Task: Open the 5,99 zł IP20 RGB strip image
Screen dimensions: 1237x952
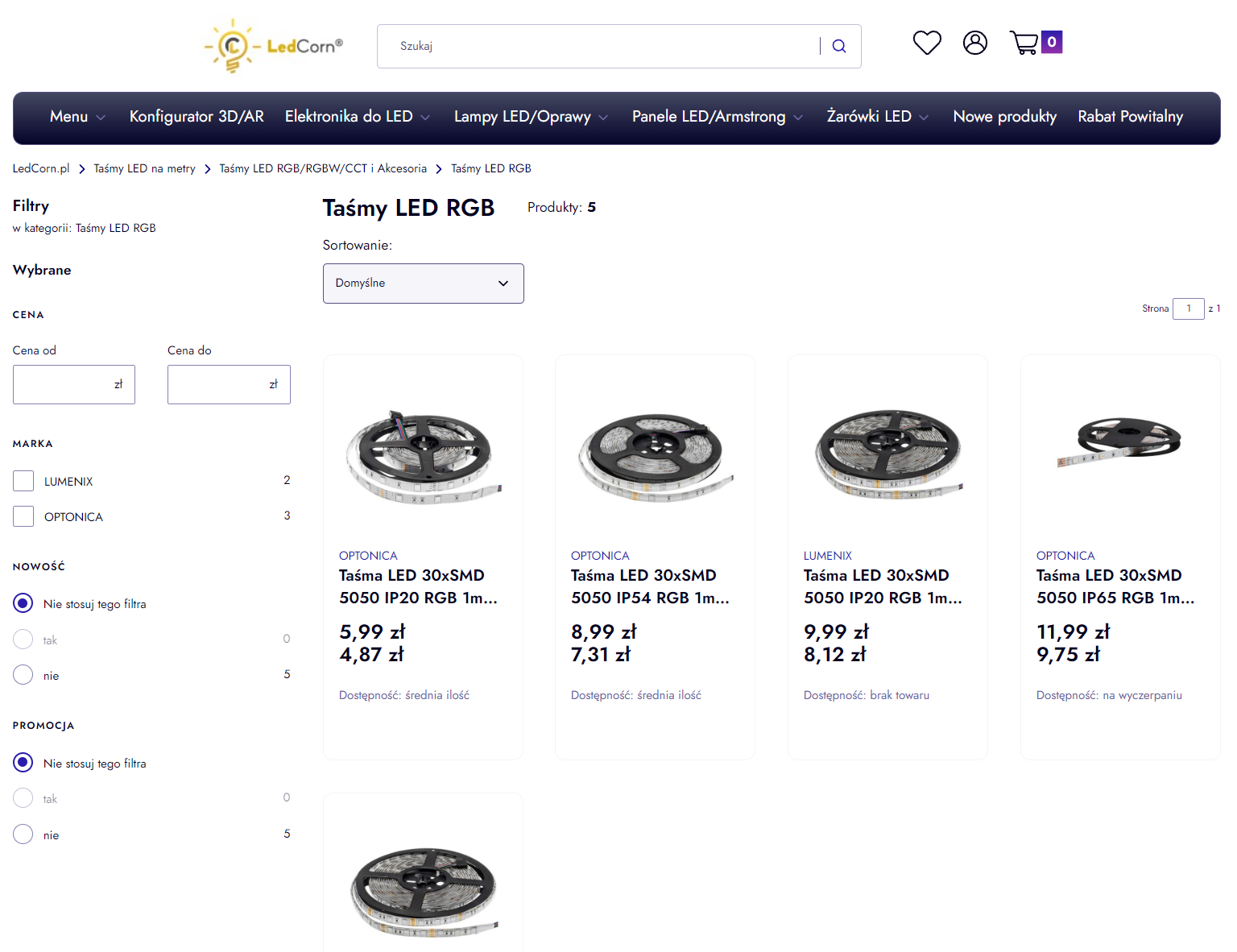Action: pyautogui.click(x=424, y=456)
